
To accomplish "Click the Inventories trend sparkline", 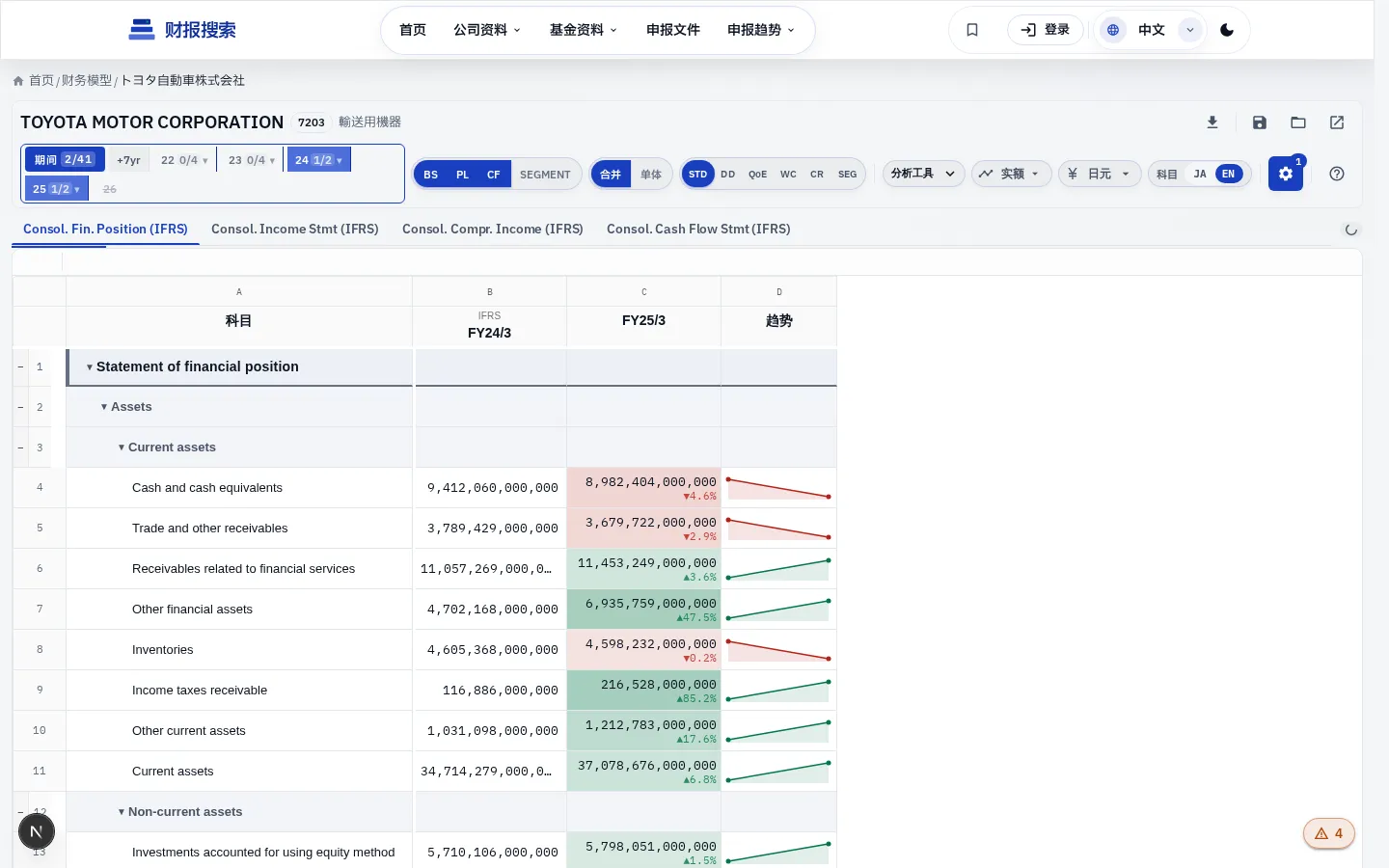I will [x=778, y=650].
